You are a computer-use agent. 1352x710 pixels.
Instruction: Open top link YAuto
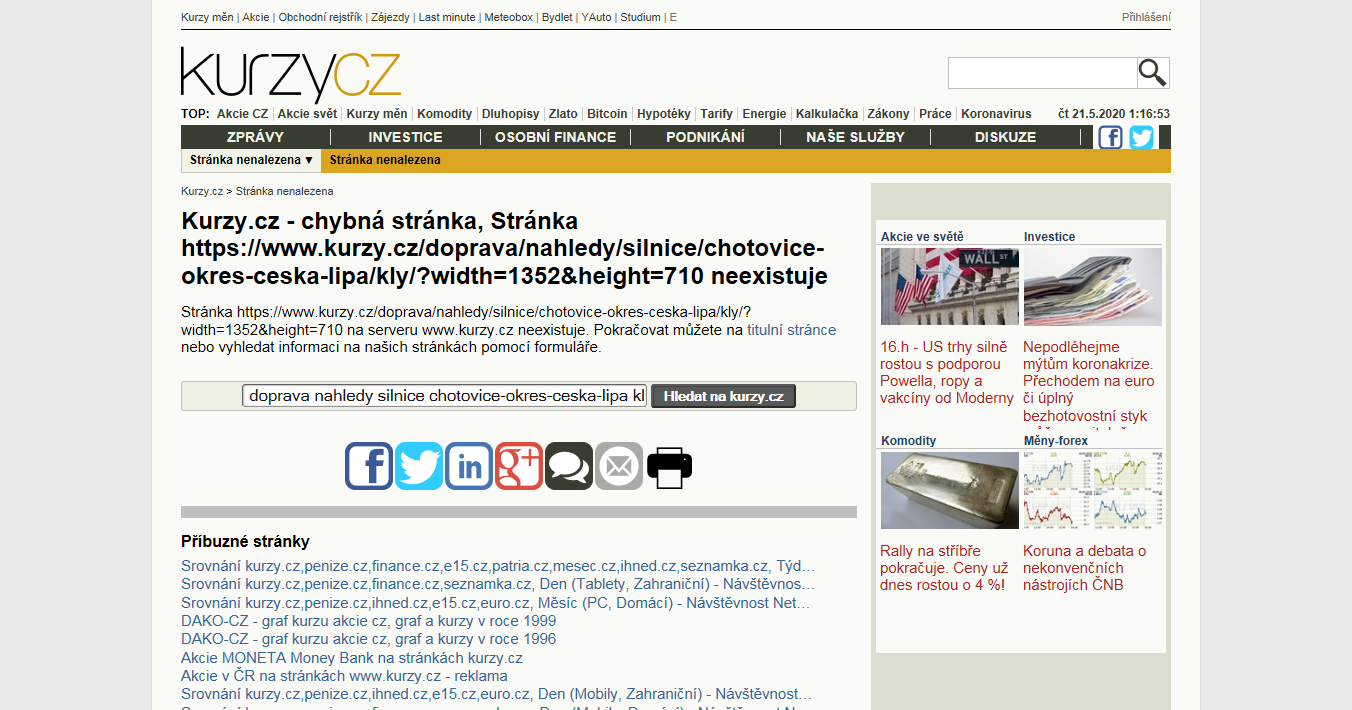point(596,17)
